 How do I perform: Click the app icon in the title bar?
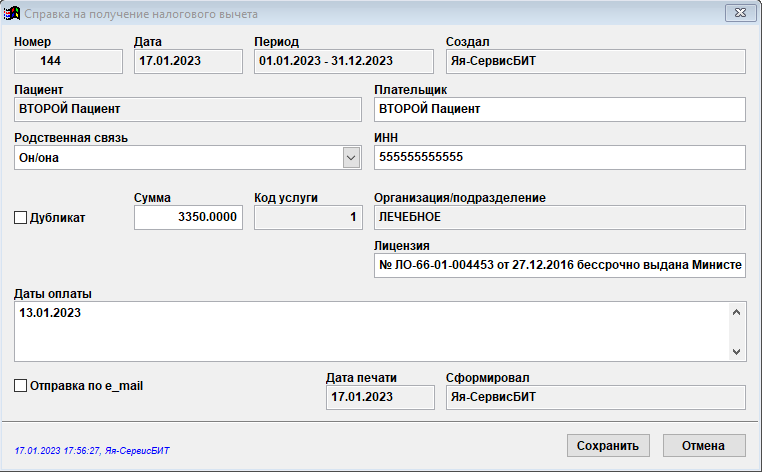pos(14,14)
